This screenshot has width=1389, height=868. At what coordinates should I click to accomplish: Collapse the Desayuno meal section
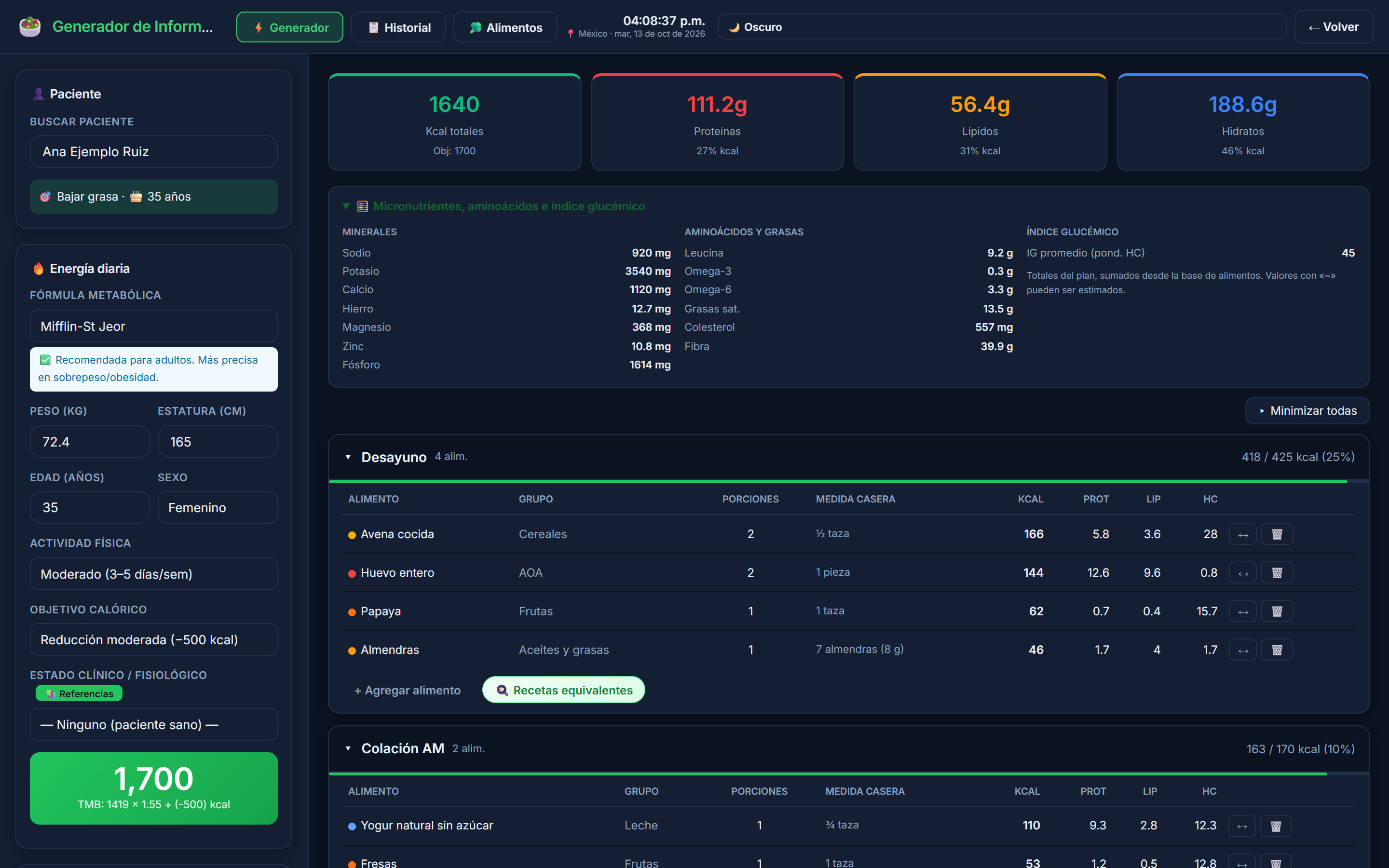[348, 457]
